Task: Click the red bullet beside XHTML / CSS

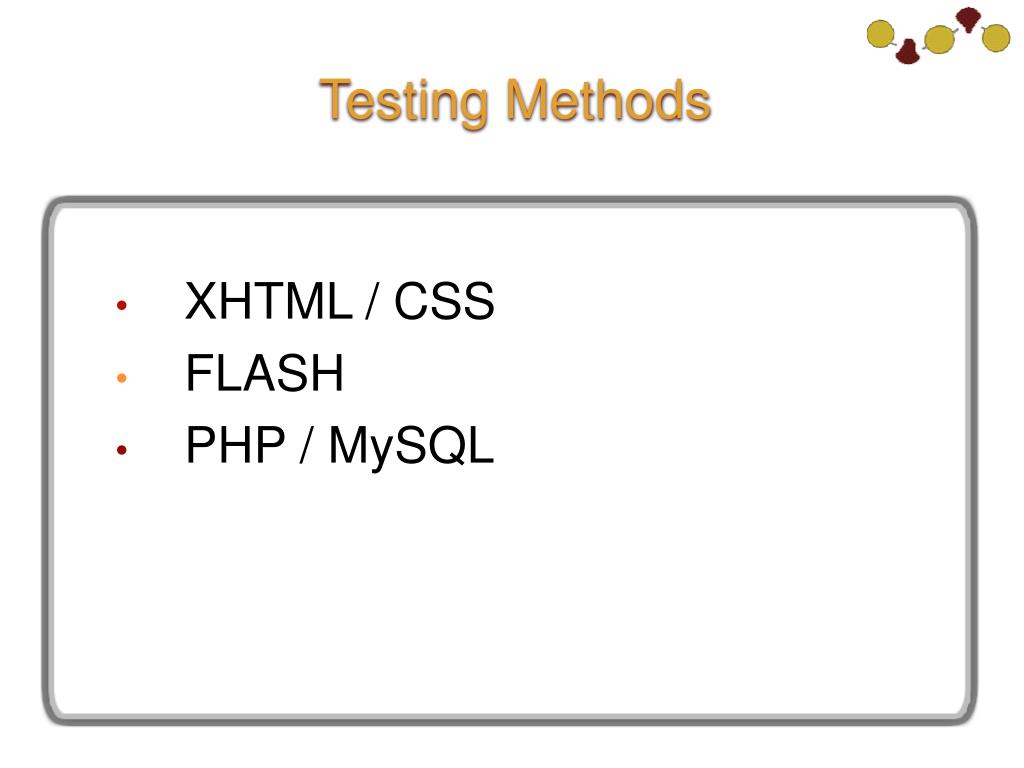Action: [x=121, y=305]
